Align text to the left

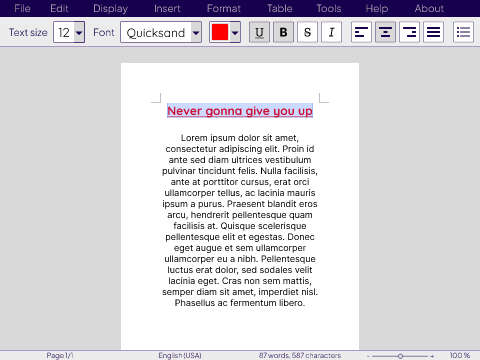361,32
